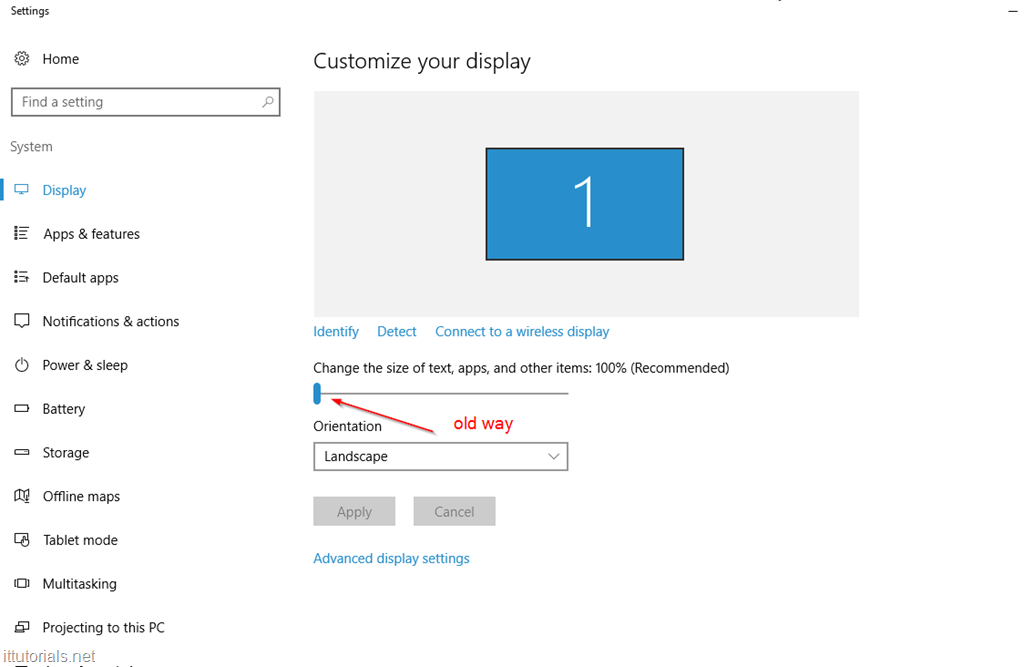This screenshot has width=1024, height=667.
Task: Open Offline maps settings
Action: click(22, 496)
